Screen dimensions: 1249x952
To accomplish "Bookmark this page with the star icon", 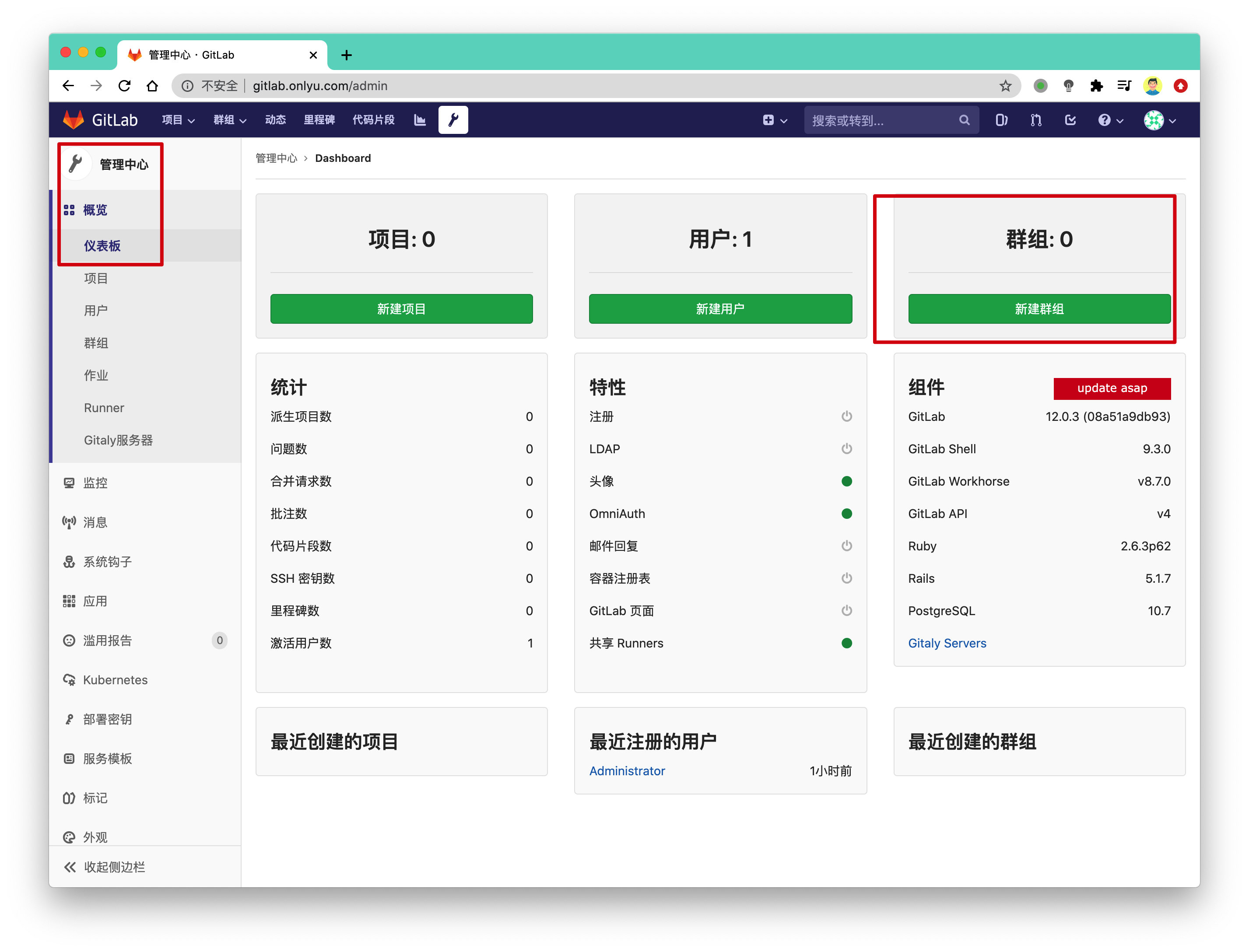I will click(1005, 86).
